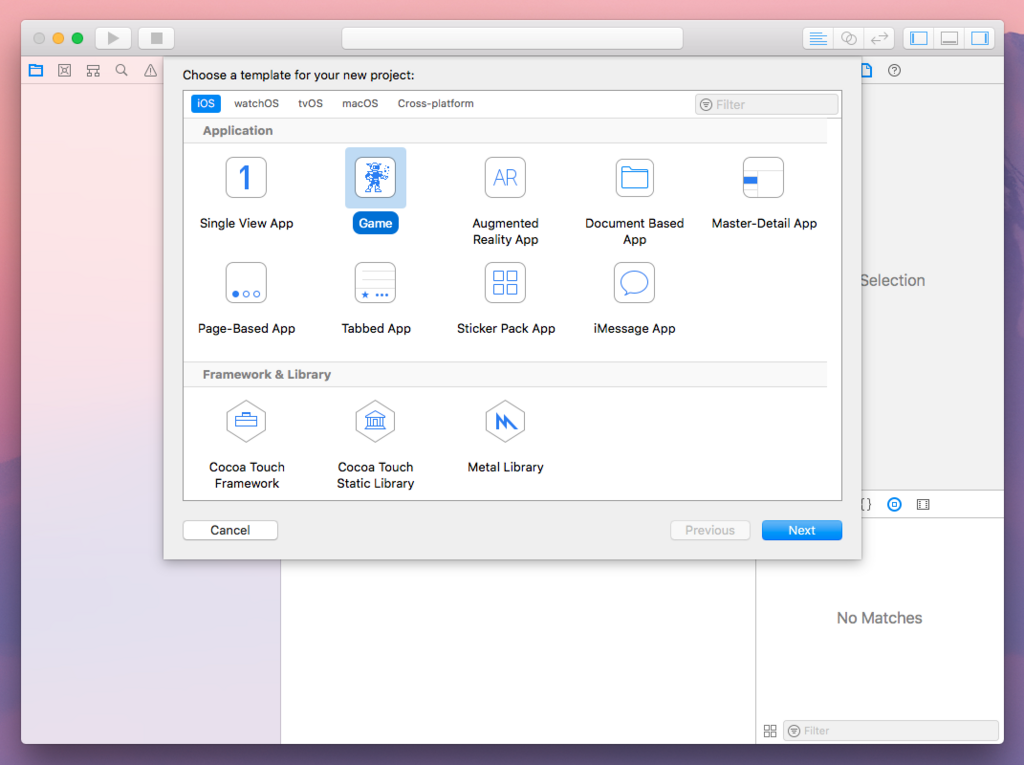This screenshot has height=765, width=1024.
Task: Click the library Filter field at bottom
Action: click(x=891, y=730)
